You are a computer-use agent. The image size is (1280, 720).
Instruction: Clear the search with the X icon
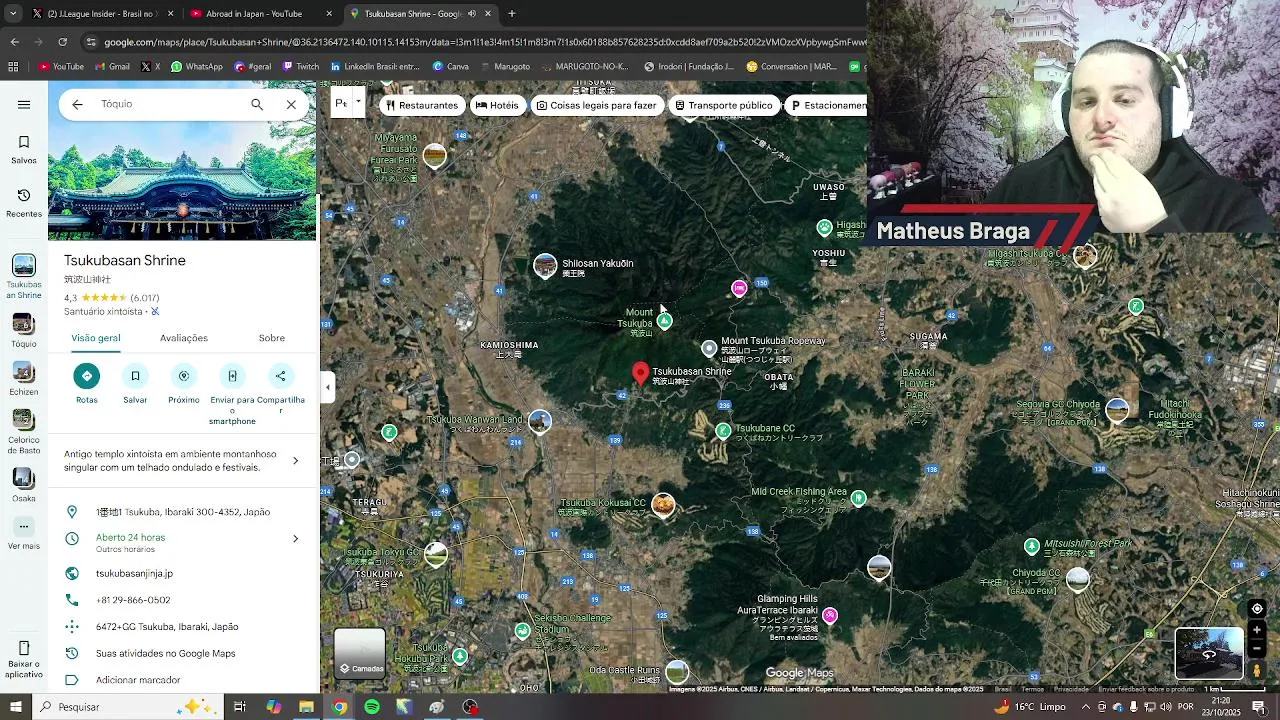pyautogui.click(x=291, y=104)
